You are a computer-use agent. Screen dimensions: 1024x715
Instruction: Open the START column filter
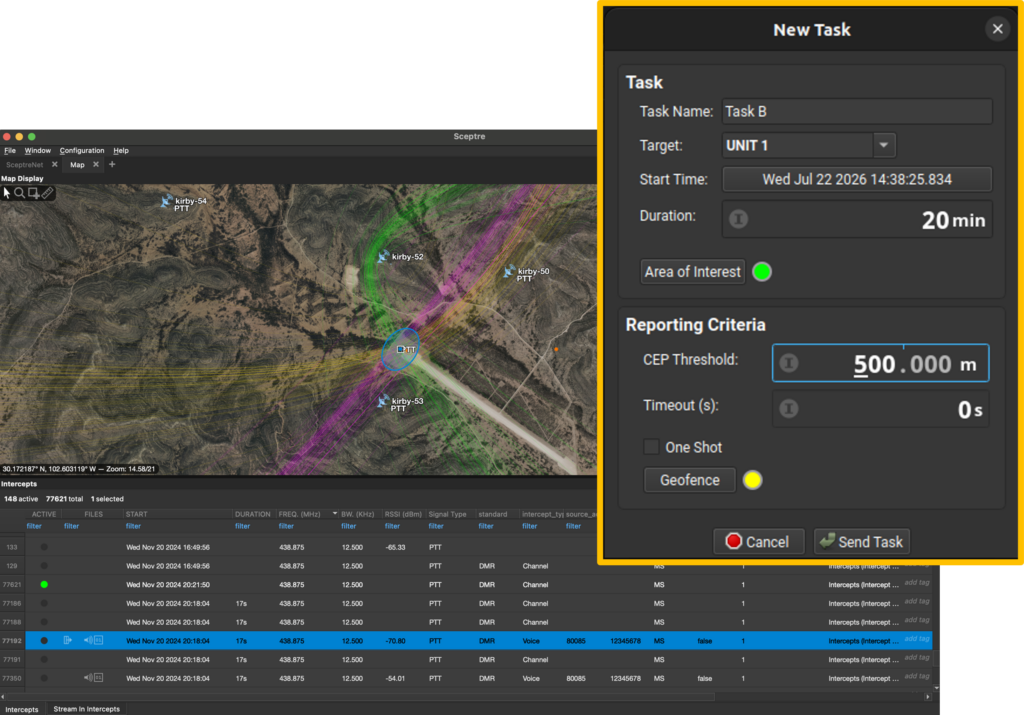coord(133,526)
